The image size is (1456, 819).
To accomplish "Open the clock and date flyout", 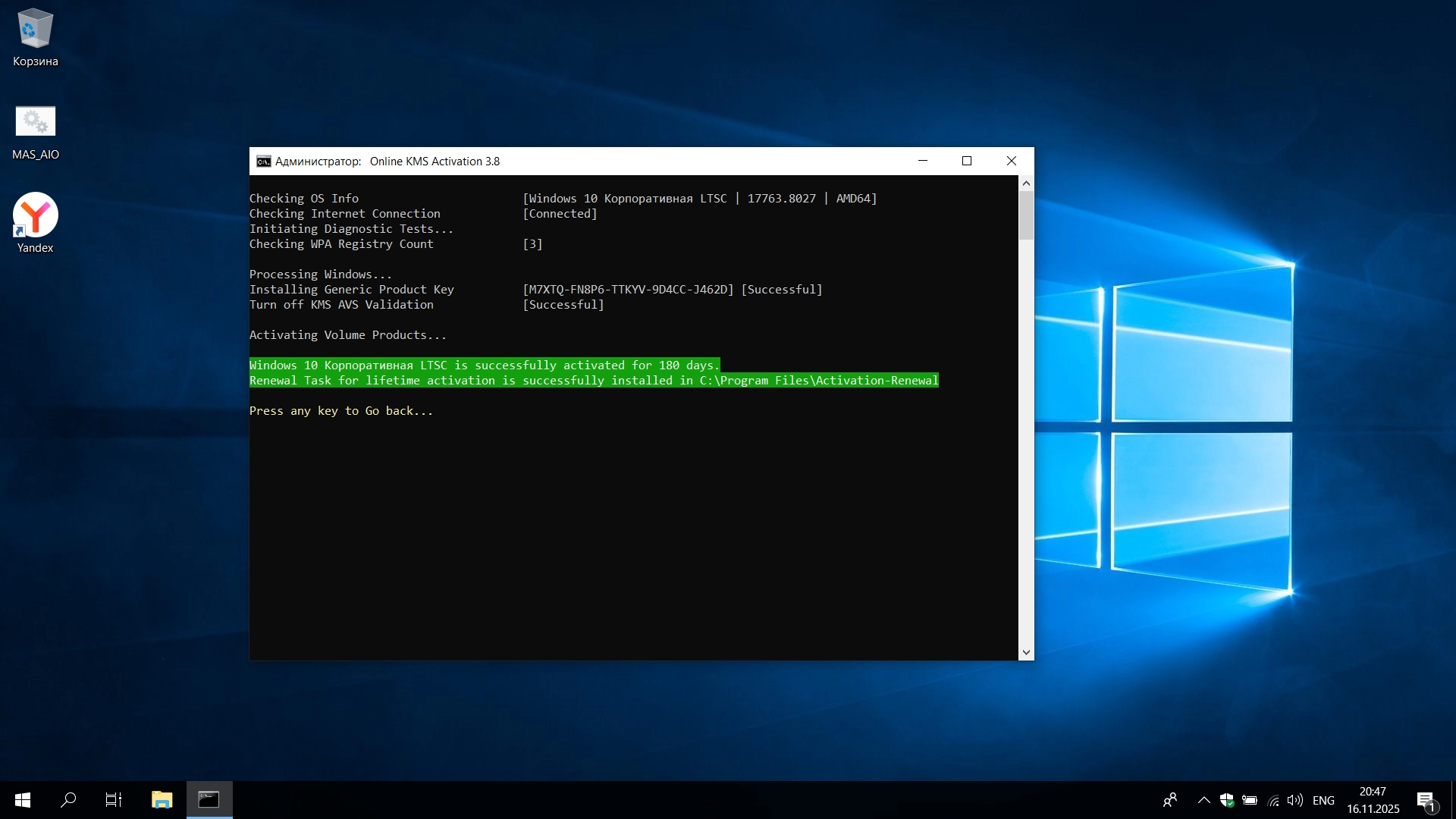I will coord(1373,800).
